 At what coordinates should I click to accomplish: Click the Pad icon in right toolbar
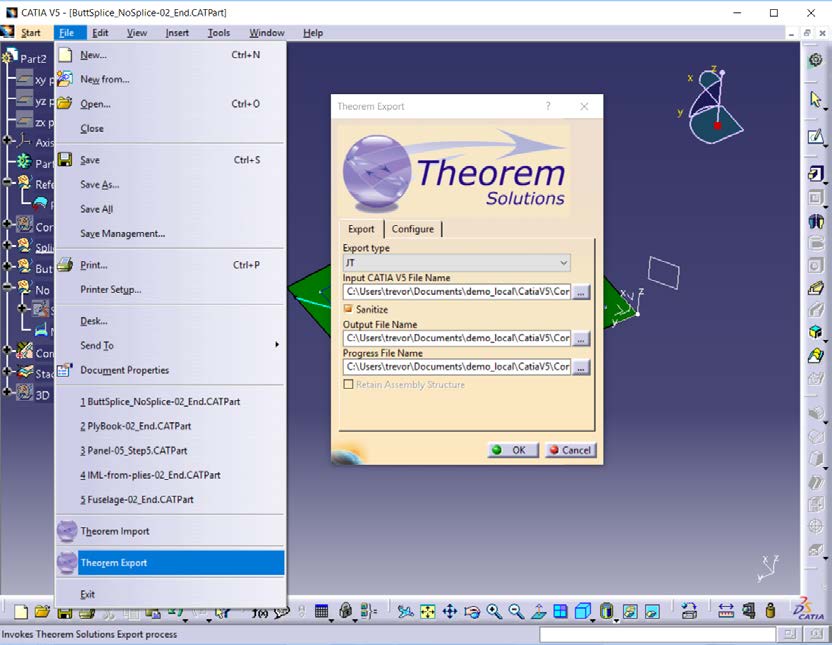point(816,173)
